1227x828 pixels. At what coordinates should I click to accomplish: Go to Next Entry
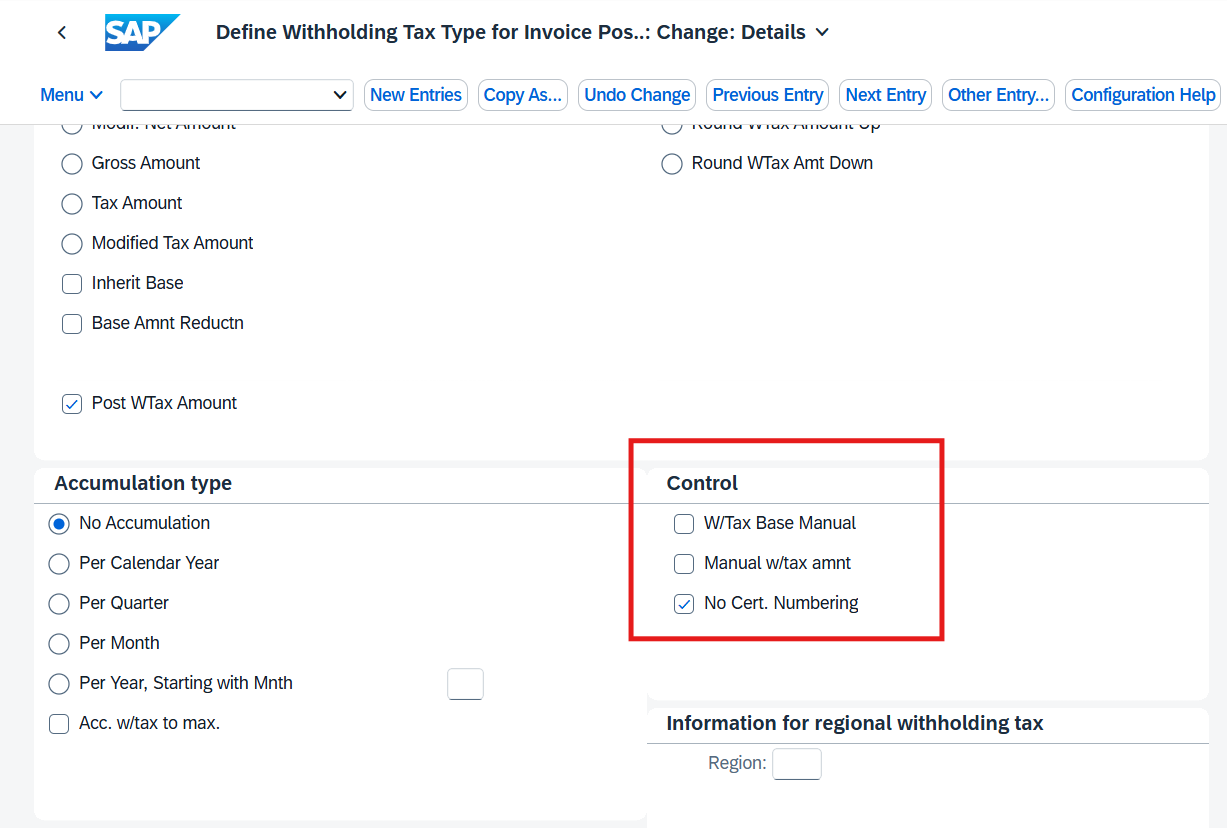point(886,95)
